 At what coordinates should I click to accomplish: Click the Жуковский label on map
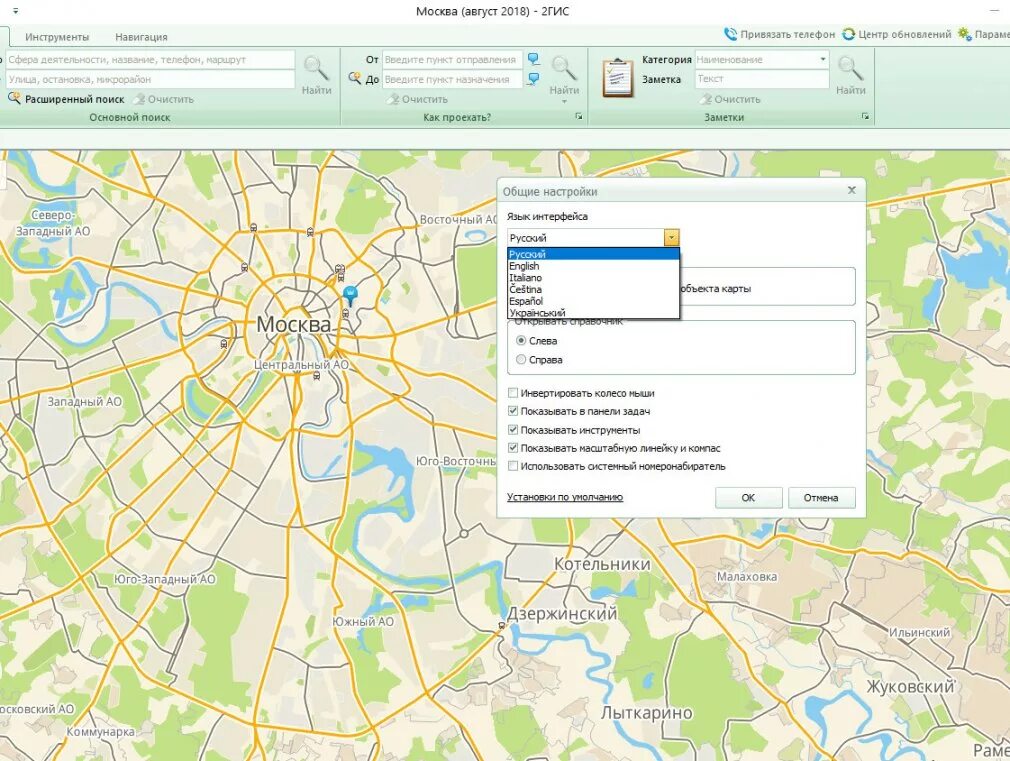click(910, 687)
